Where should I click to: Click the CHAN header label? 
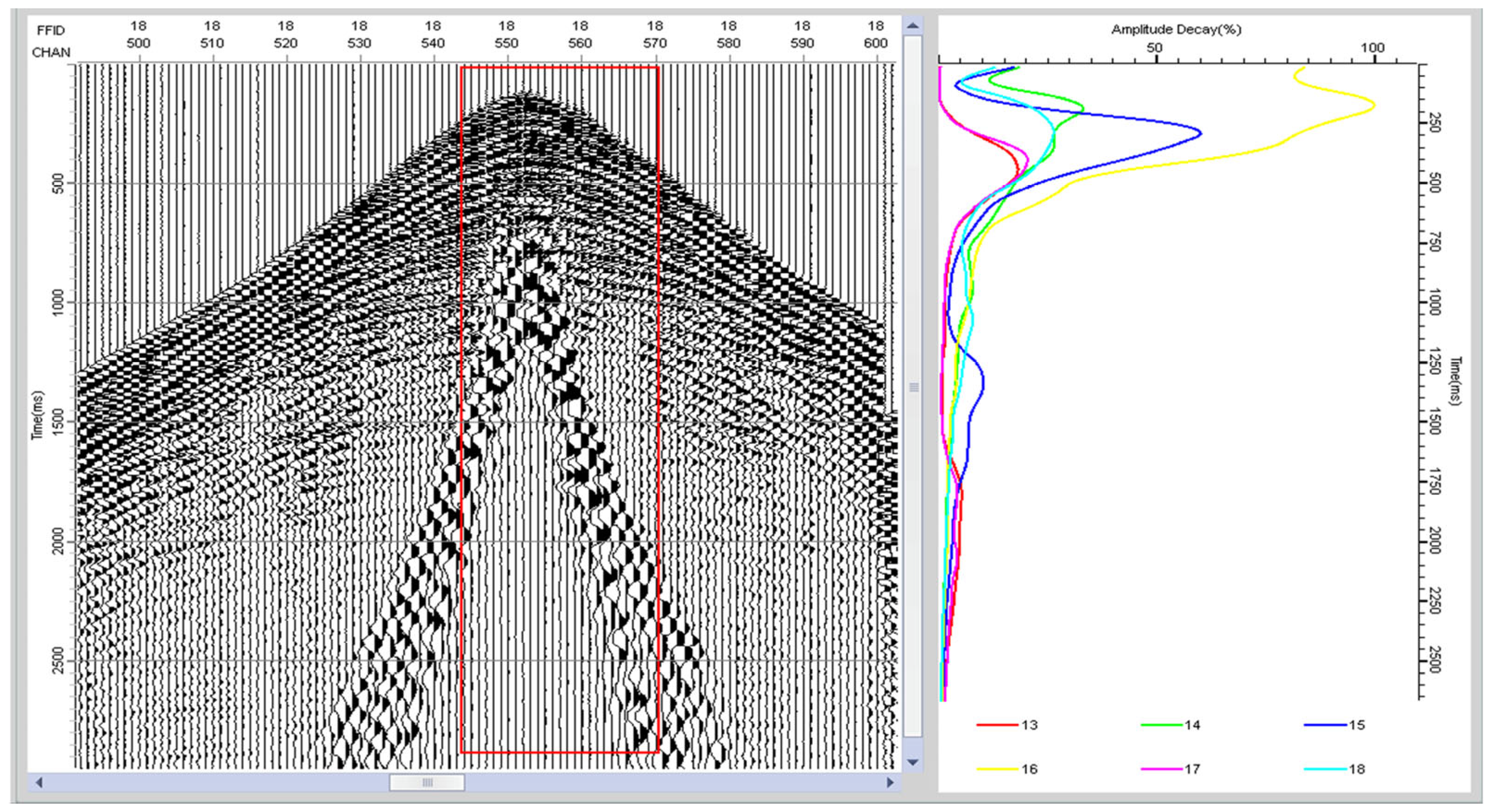click(51, 53)
